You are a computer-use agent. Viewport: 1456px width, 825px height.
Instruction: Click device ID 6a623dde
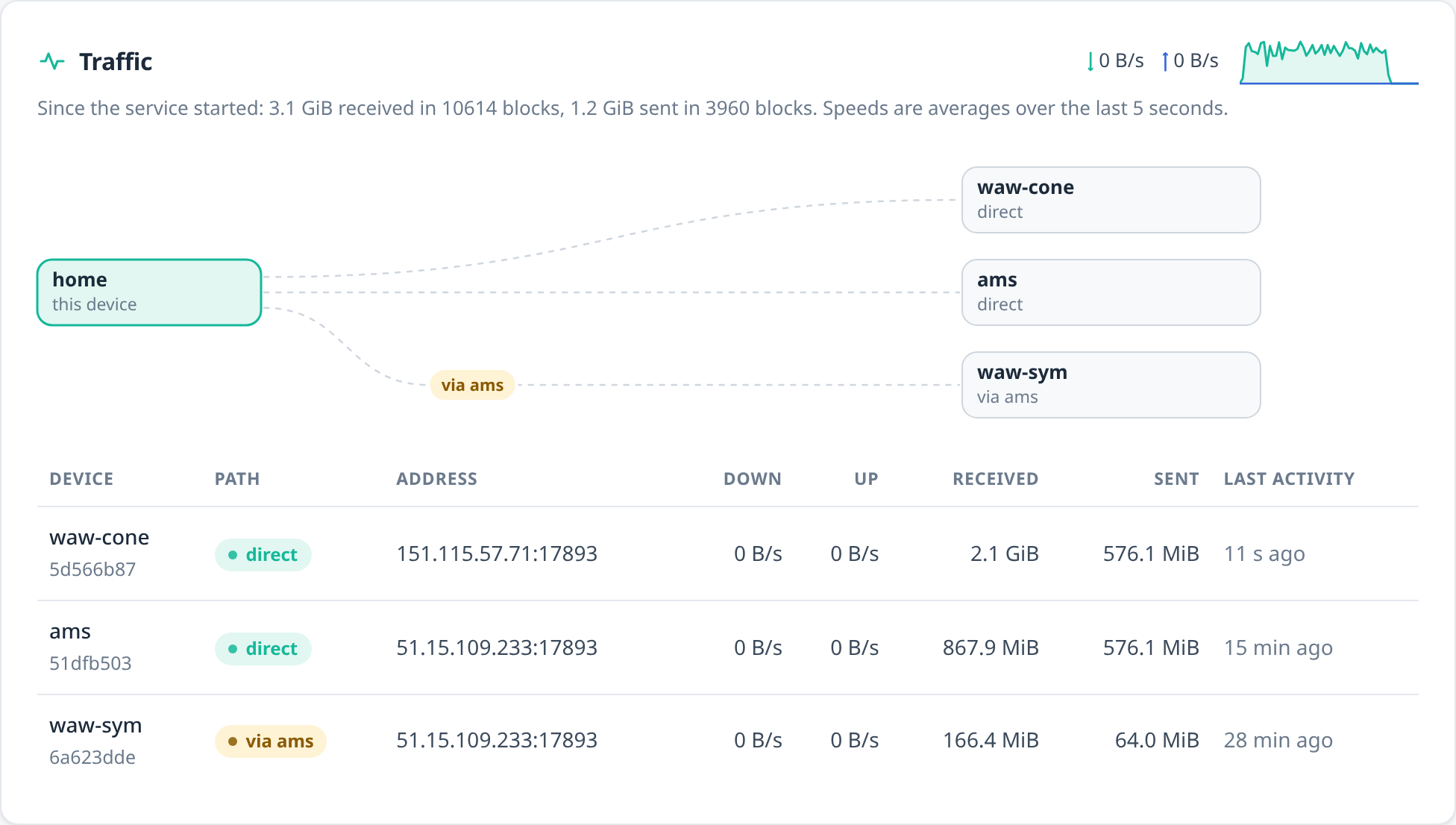pos(92,758)
